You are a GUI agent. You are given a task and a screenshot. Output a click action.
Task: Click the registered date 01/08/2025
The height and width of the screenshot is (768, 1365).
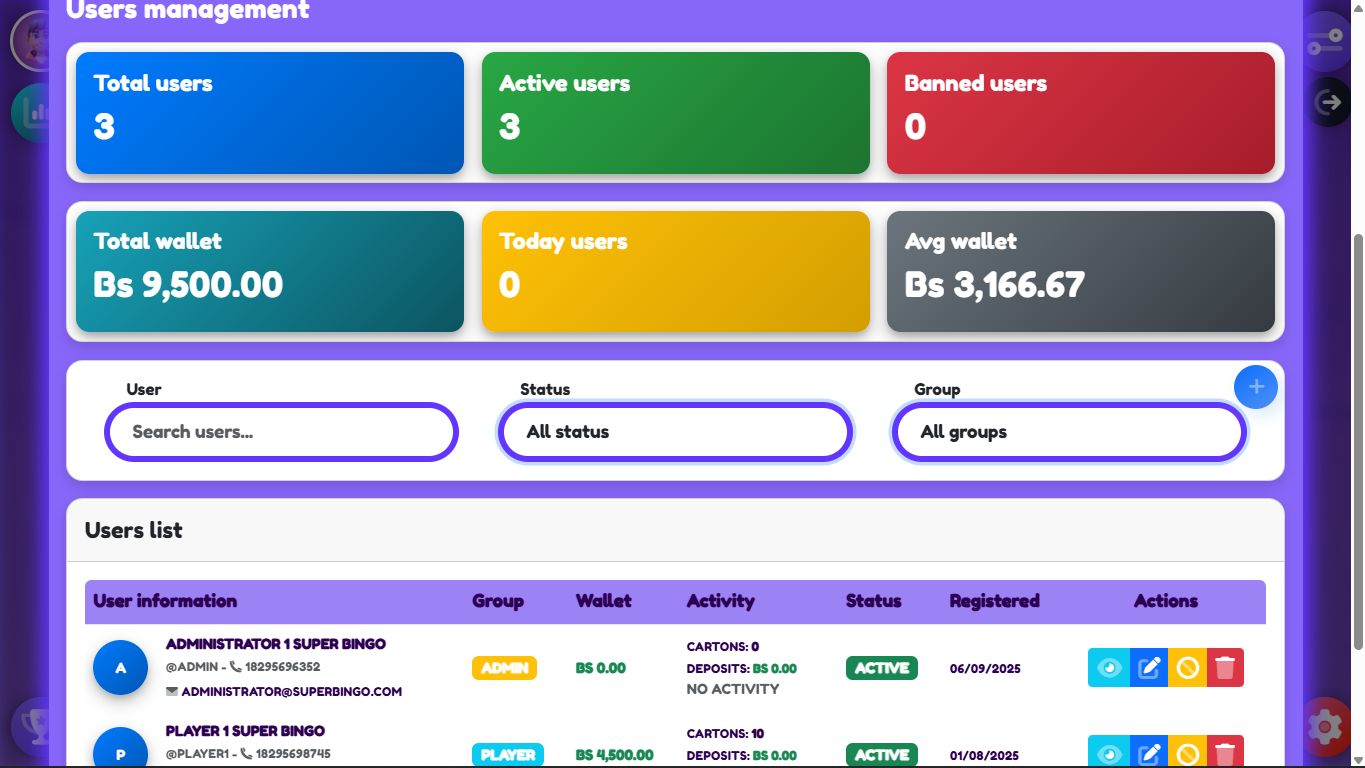[985, 755]
